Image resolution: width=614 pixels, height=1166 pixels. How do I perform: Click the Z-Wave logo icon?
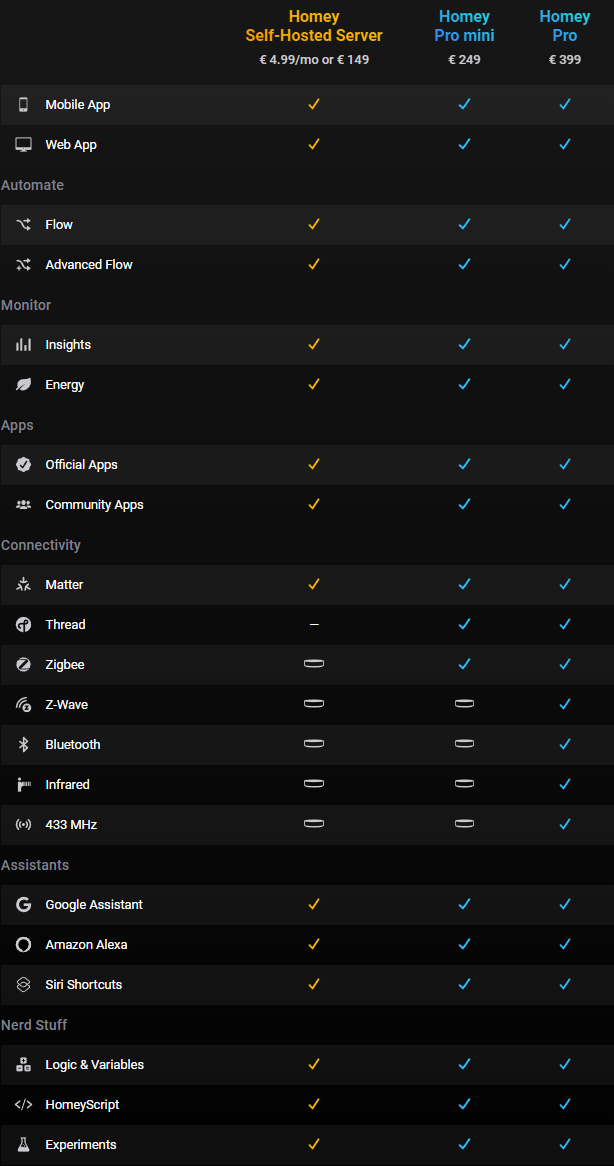tap(23, 705)
